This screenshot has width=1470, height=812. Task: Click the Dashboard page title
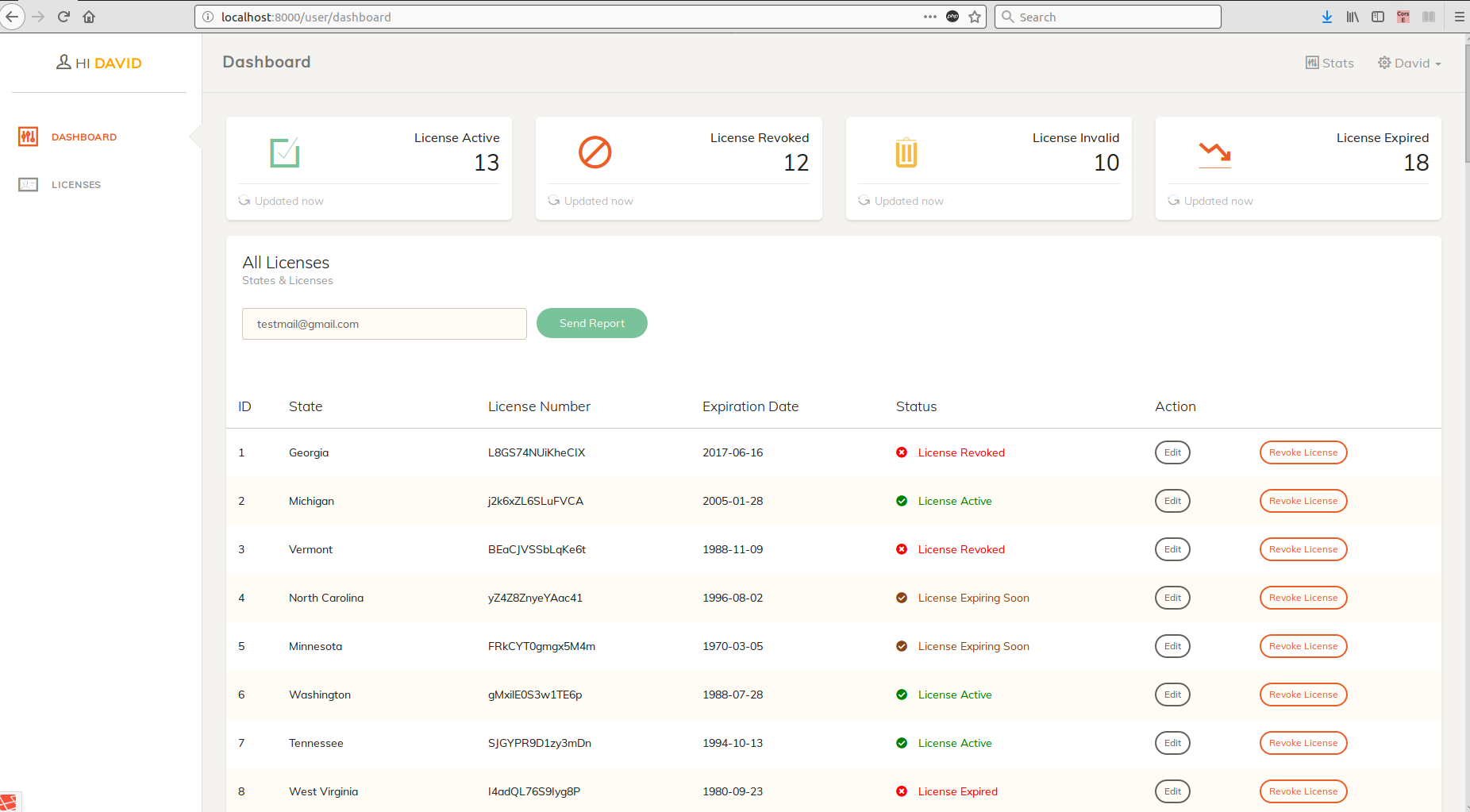(267, 62)
